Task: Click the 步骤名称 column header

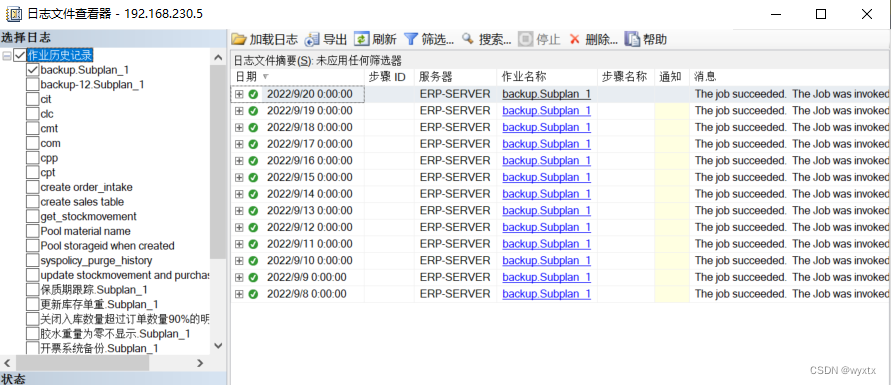Action: pos(626,77)
